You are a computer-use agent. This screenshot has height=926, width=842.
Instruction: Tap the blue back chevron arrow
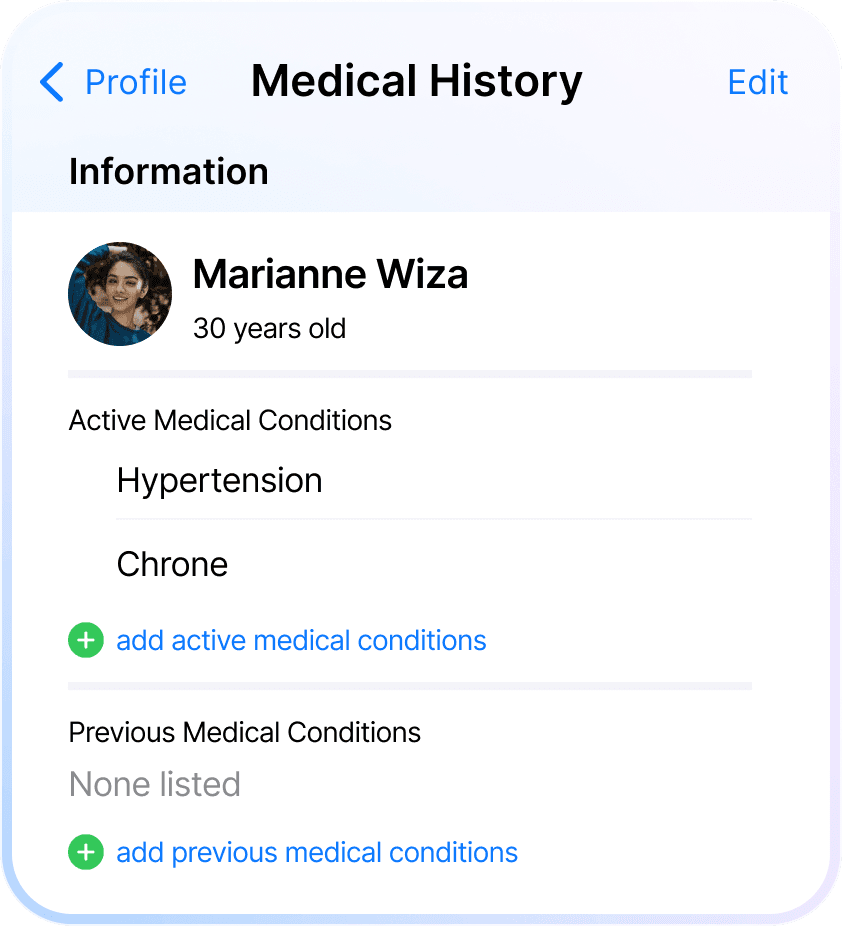tap(52, 81)
